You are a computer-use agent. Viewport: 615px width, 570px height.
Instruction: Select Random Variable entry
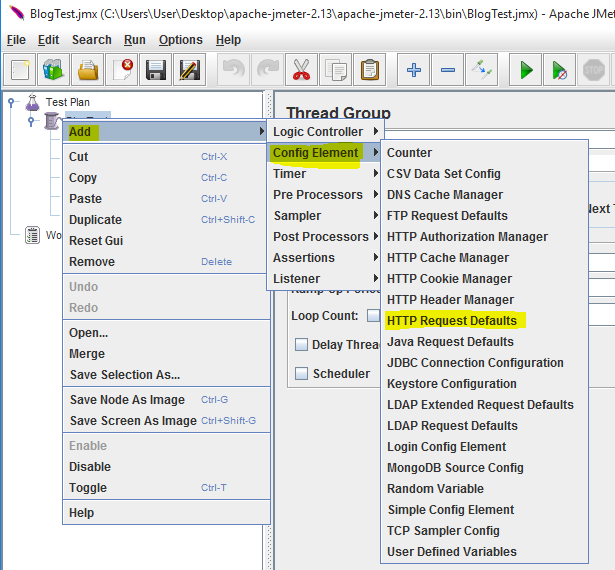(484, 489)
